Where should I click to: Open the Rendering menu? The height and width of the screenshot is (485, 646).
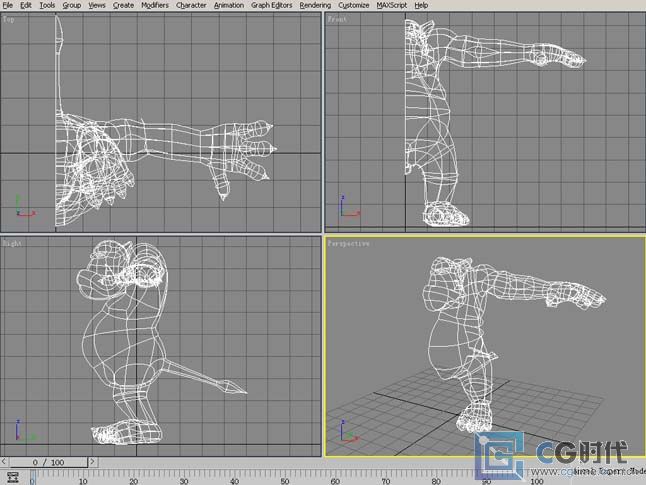click(x=315, y=5)
